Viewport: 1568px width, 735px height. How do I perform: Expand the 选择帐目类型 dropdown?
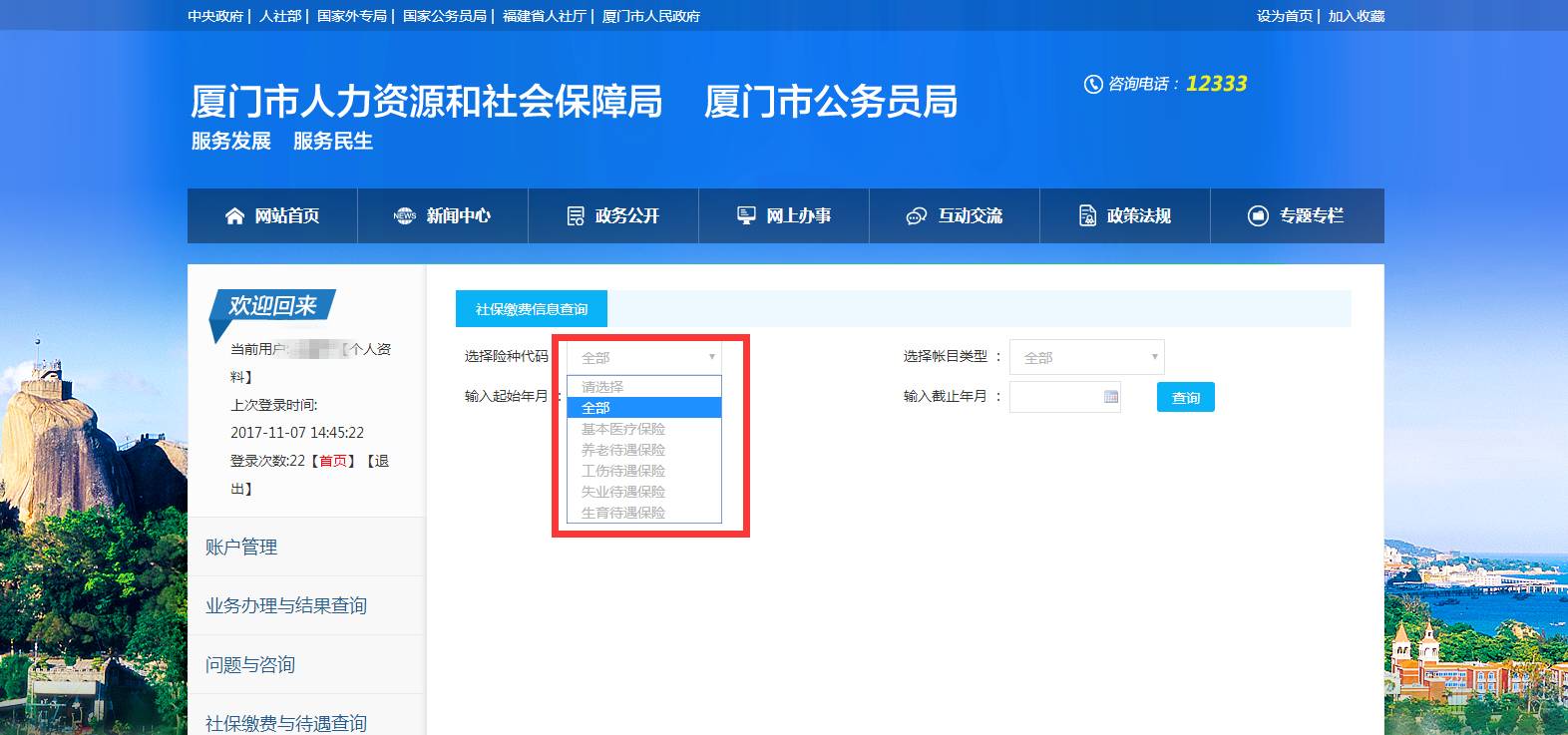click(1086, 357)
